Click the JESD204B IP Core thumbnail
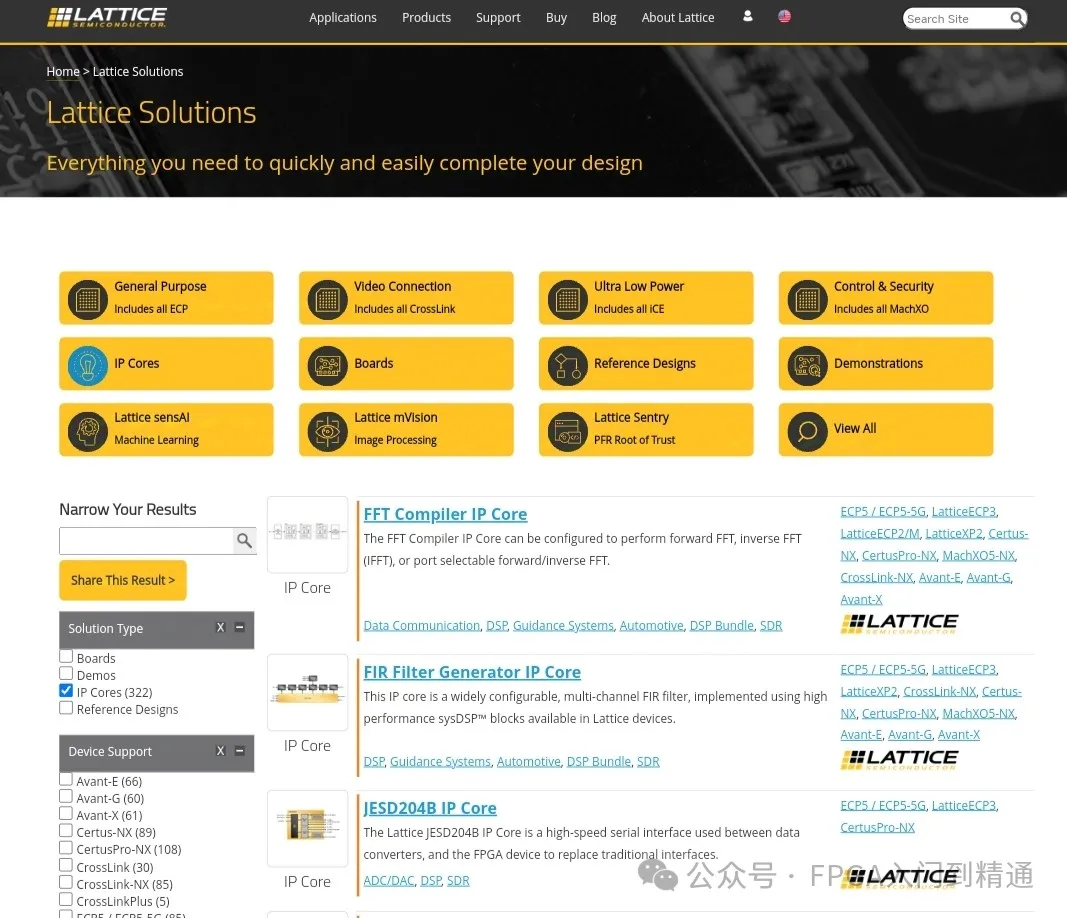Image resolution: width=1067 pixels, height=918 pixels. click(x=307, y=828)
